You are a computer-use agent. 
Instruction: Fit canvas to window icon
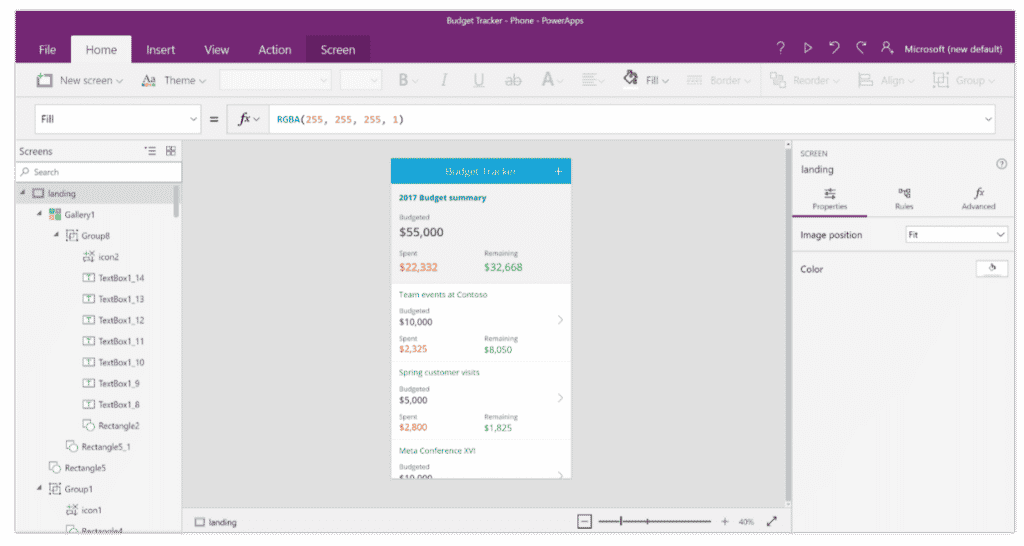pos(772,521)
